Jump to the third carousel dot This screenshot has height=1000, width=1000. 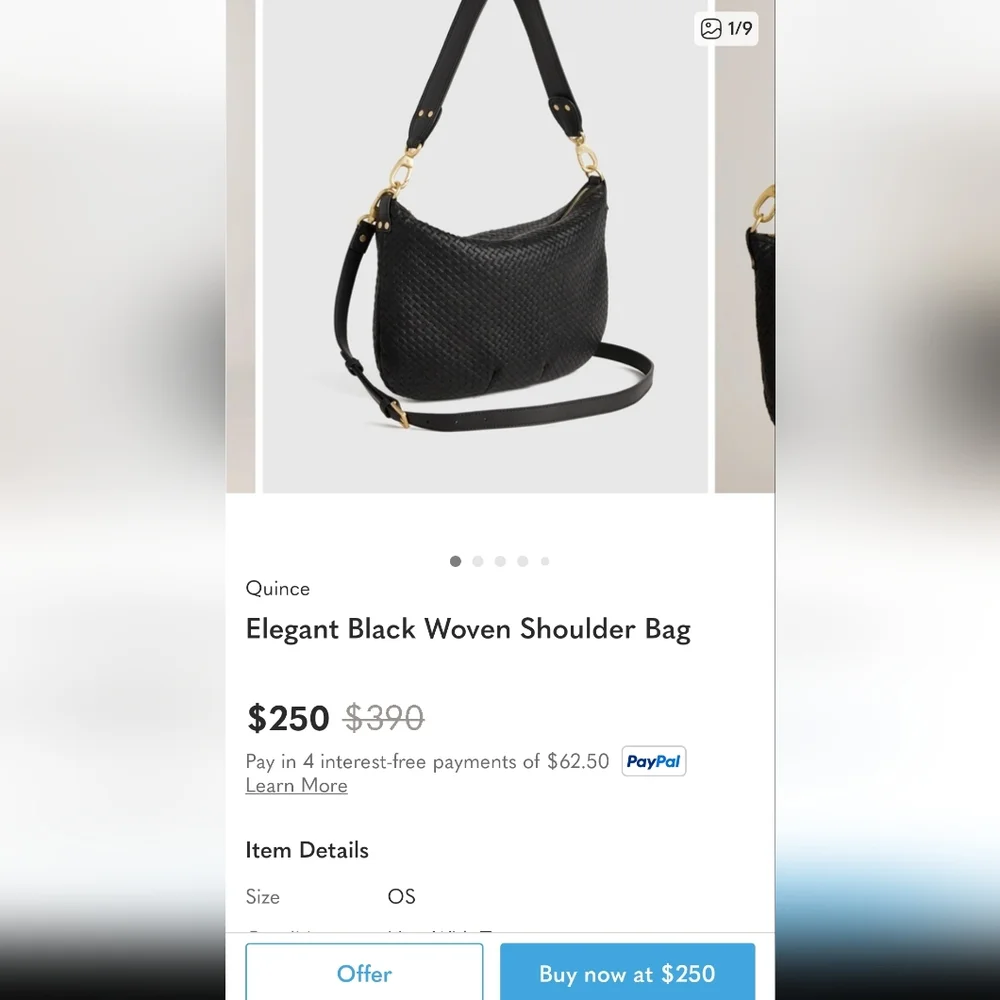click(500, 561)
